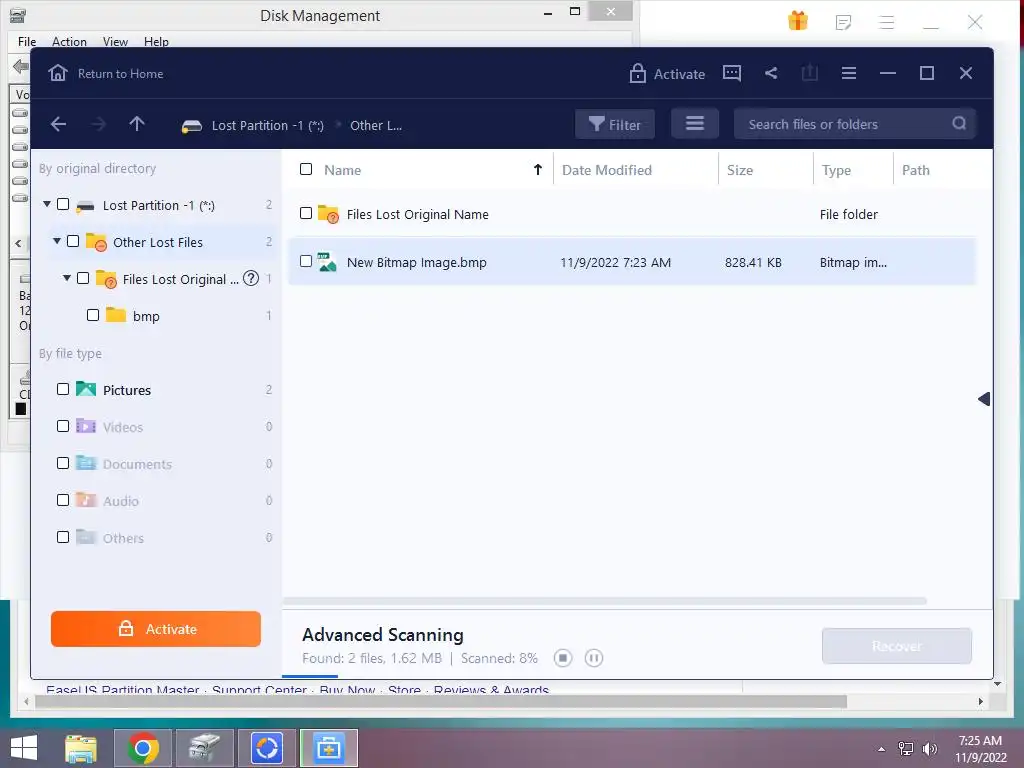Collapse the Other Lost Files tree node
Viewport: 1024px width, 768px height.
coord(57,242)
